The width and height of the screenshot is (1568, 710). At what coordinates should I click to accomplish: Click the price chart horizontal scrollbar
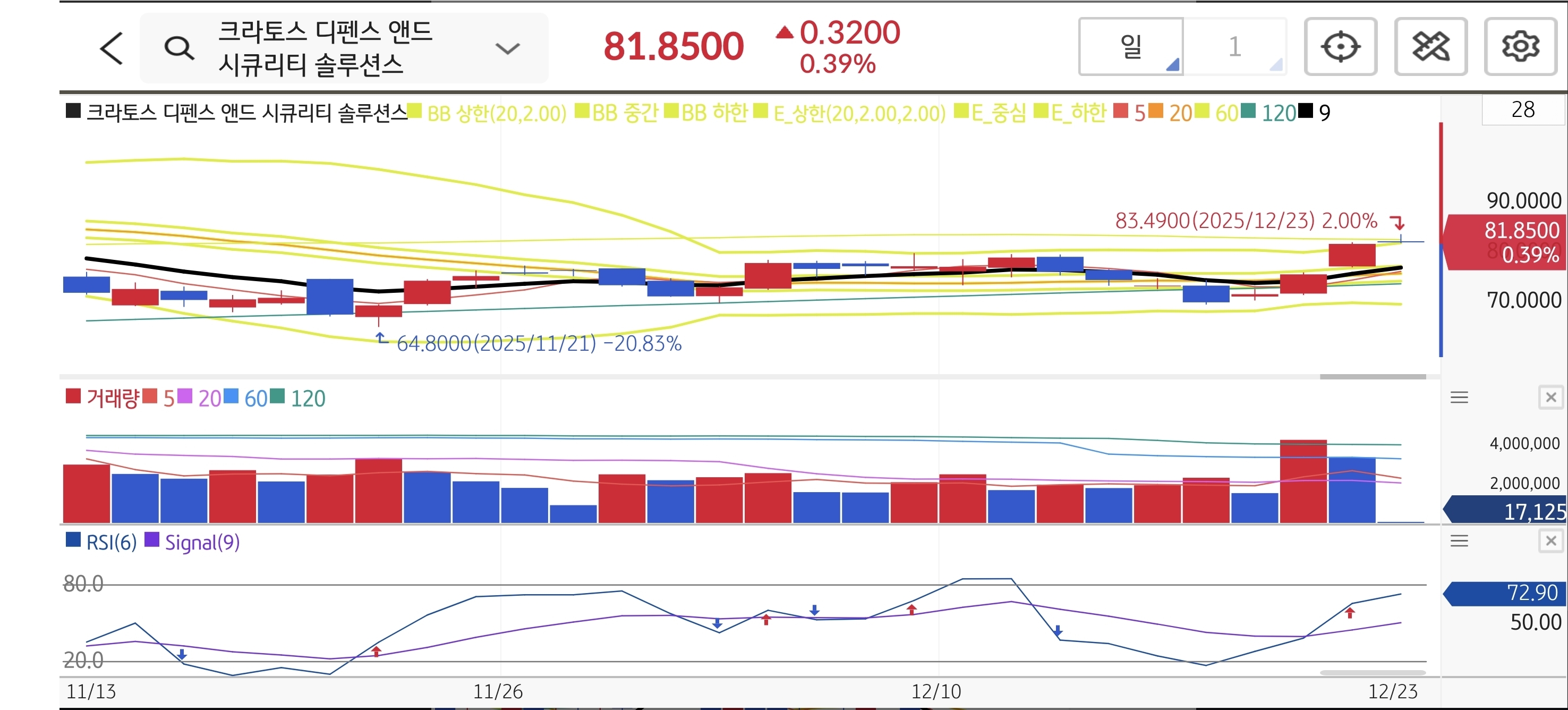(1372, 377)
